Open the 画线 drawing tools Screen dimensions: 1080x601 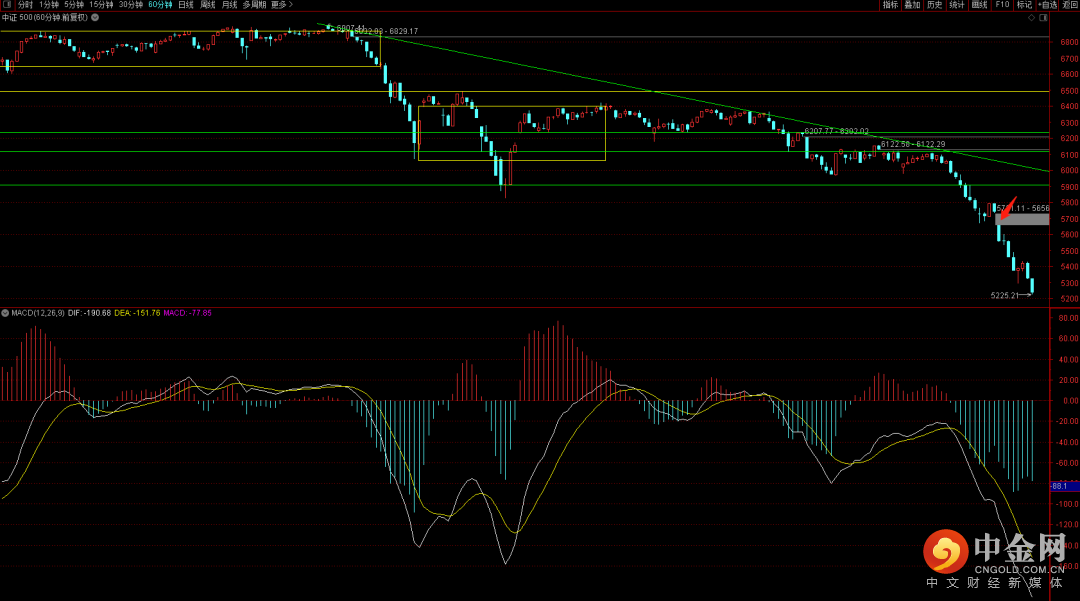[x=979, y=5]
